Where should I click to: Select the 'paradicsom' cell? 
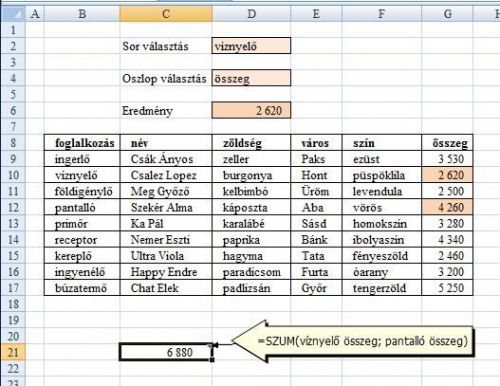(251, 272)
